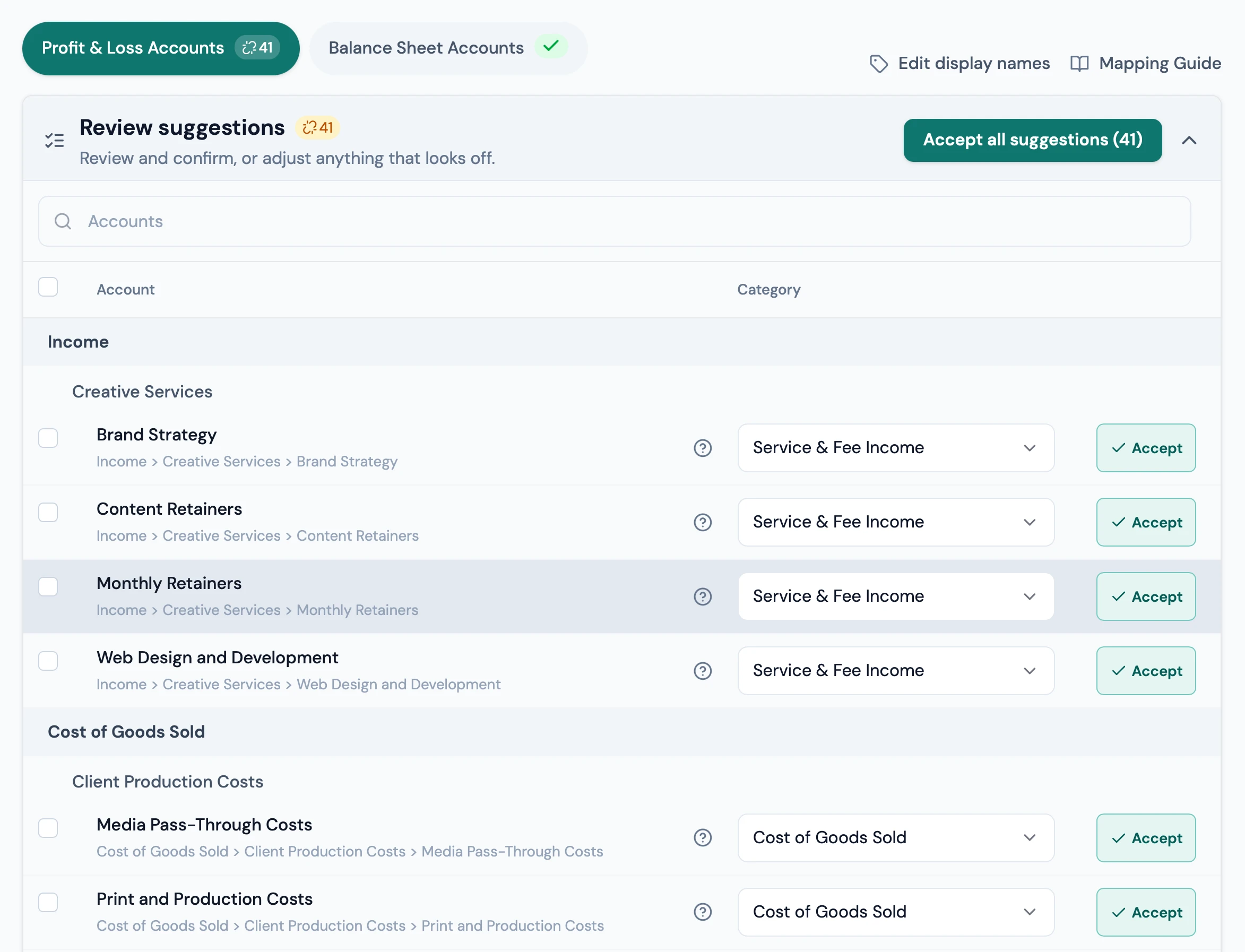Open the Mapping Guide

pos(1145,64)
